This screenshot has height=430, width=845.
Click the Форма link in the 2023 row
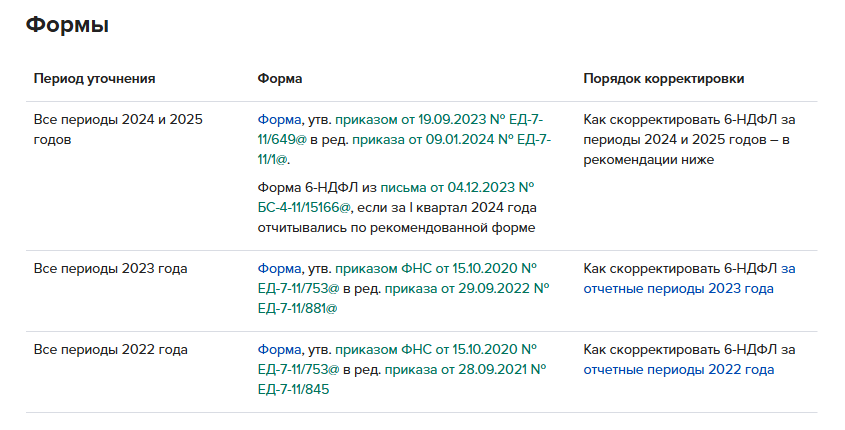click(x=278, y=268)
